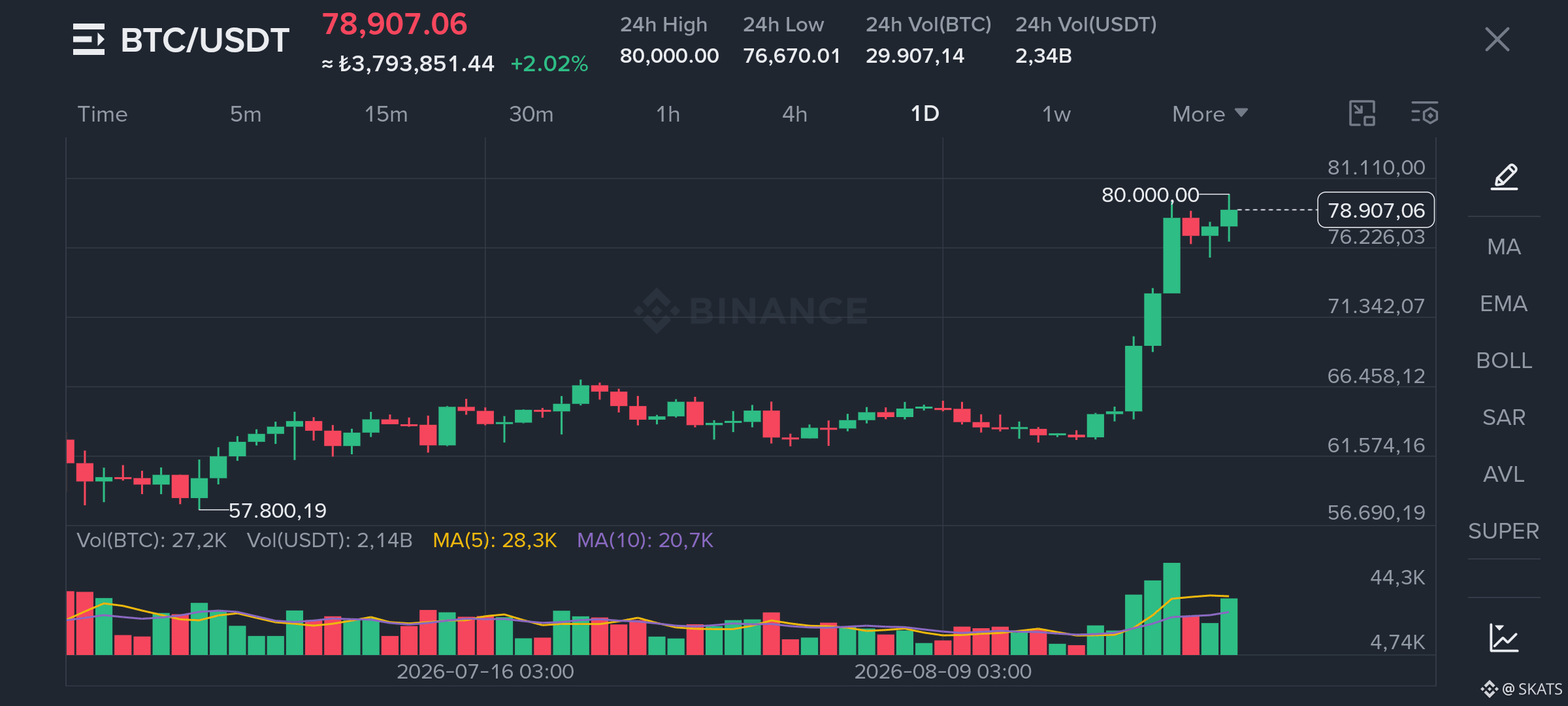Select the 30m interval
The height and width of the screenshot is (706, 1568).
pos(531,114)
